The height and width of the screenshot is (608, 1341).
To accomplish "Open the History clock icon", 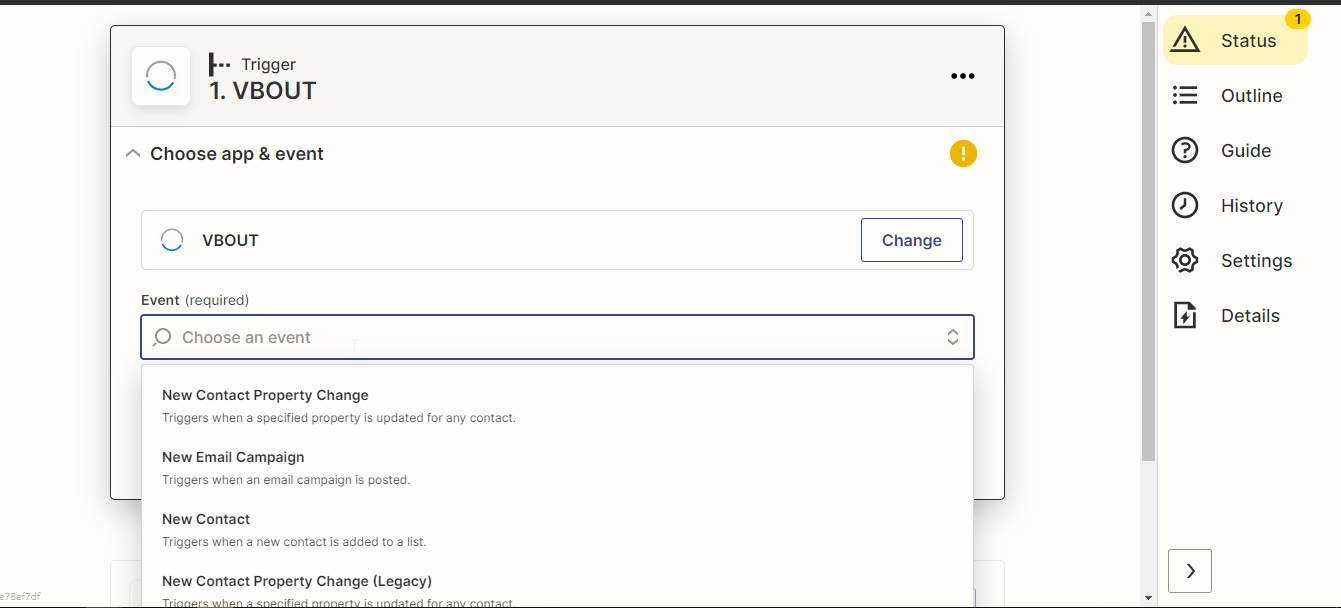I will (1185, 205).
